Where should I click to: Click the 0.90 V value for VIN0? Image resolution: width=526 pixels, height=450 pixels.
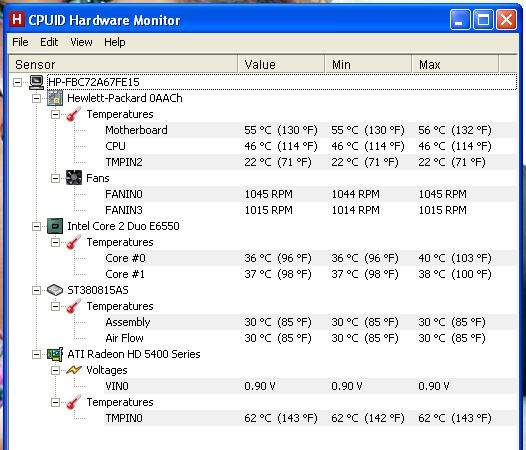point(260,386)
